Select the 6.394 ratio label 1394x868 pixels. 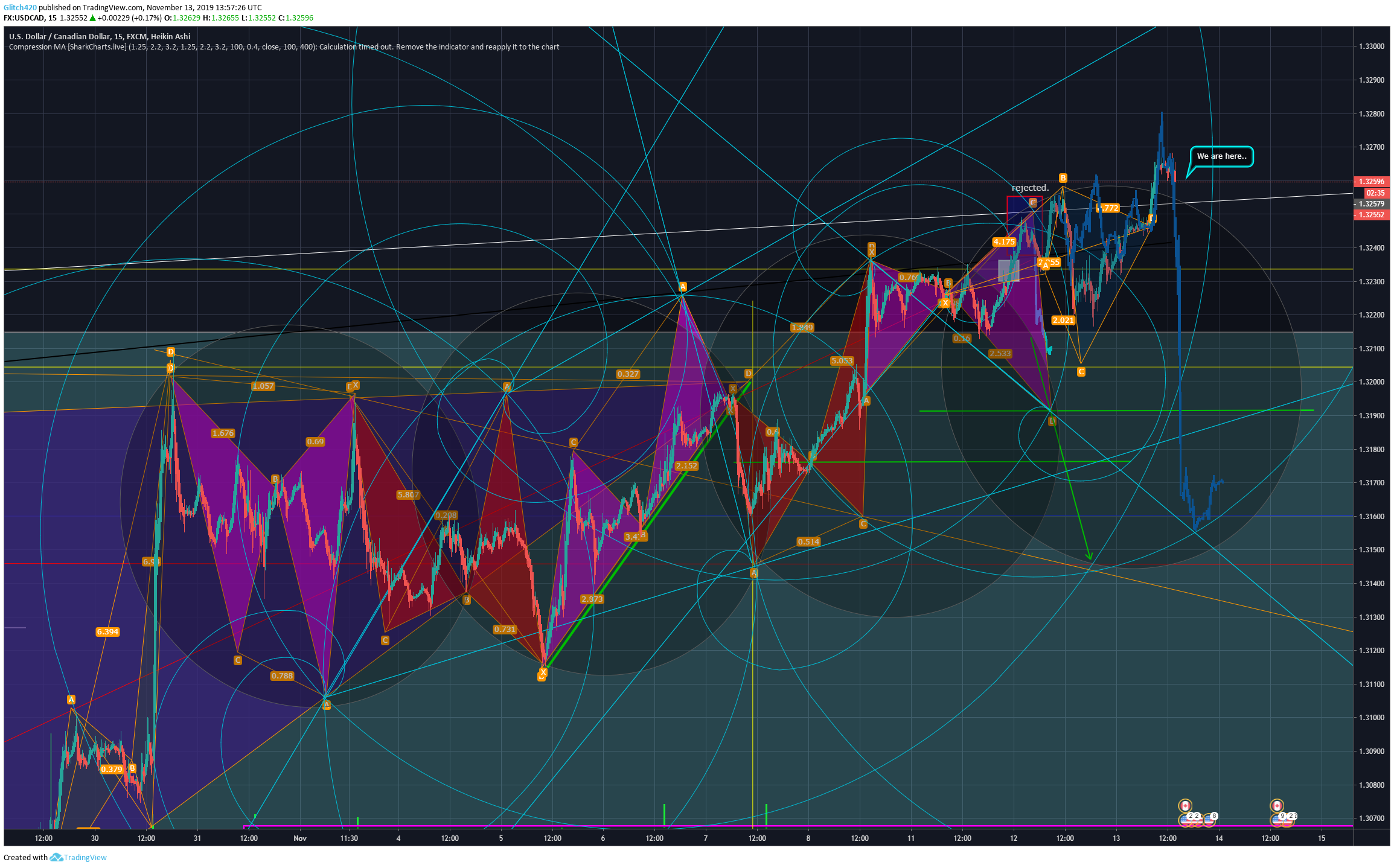107,632
